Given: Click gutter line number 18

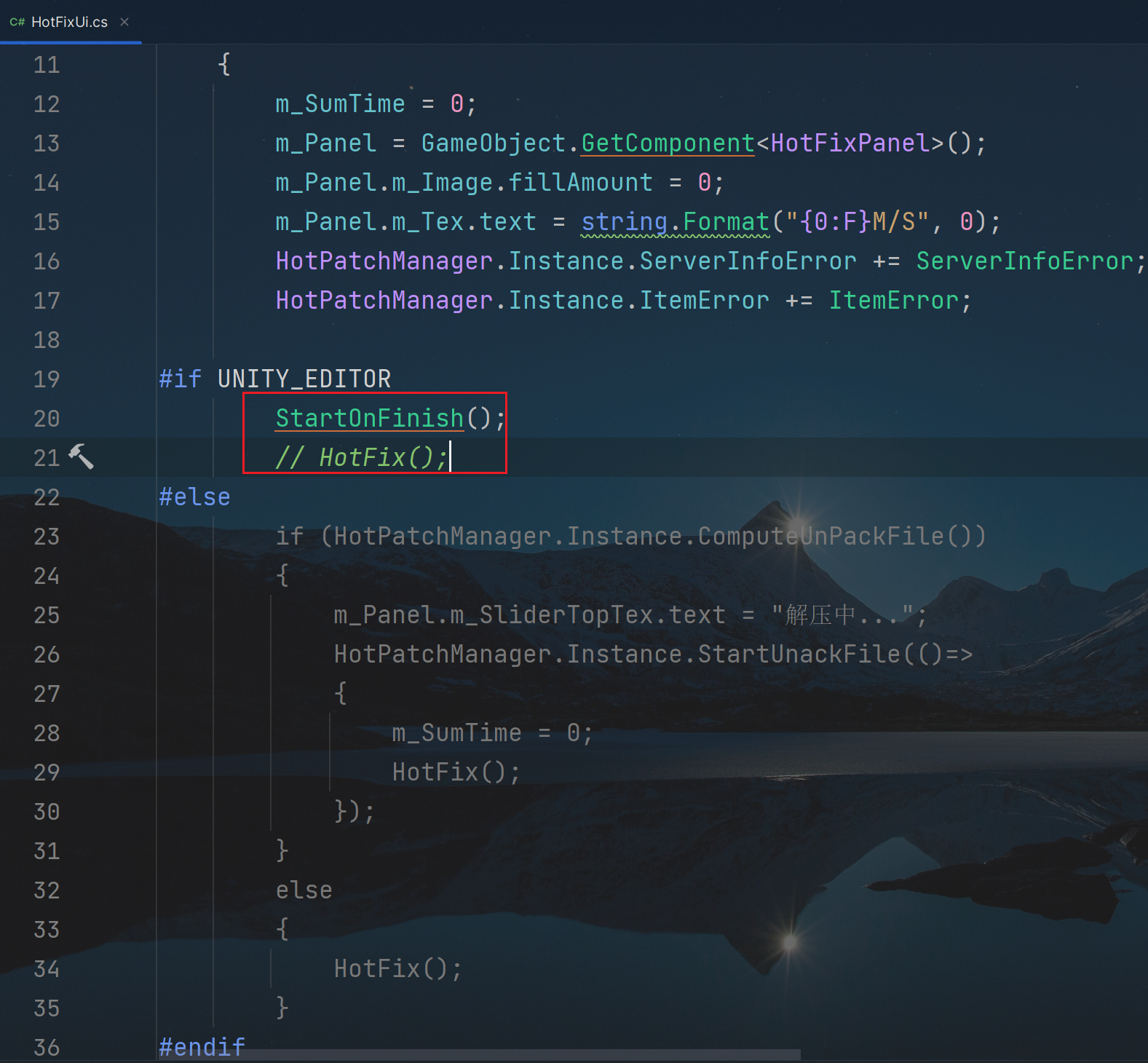Looking at the screenshot, I should 47,340.
